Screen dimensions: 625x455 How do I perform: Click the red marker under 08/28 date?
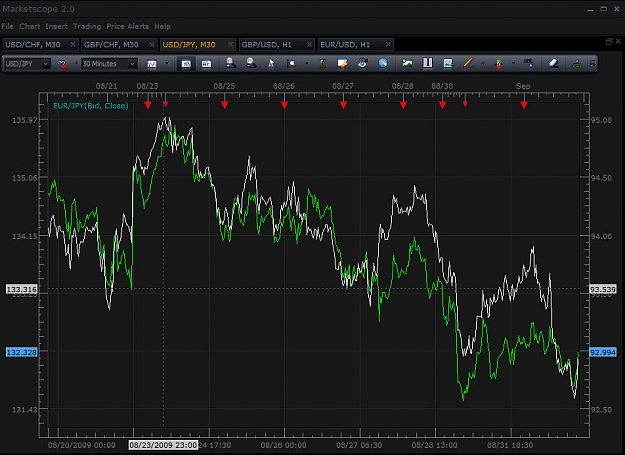coord(403,105)
